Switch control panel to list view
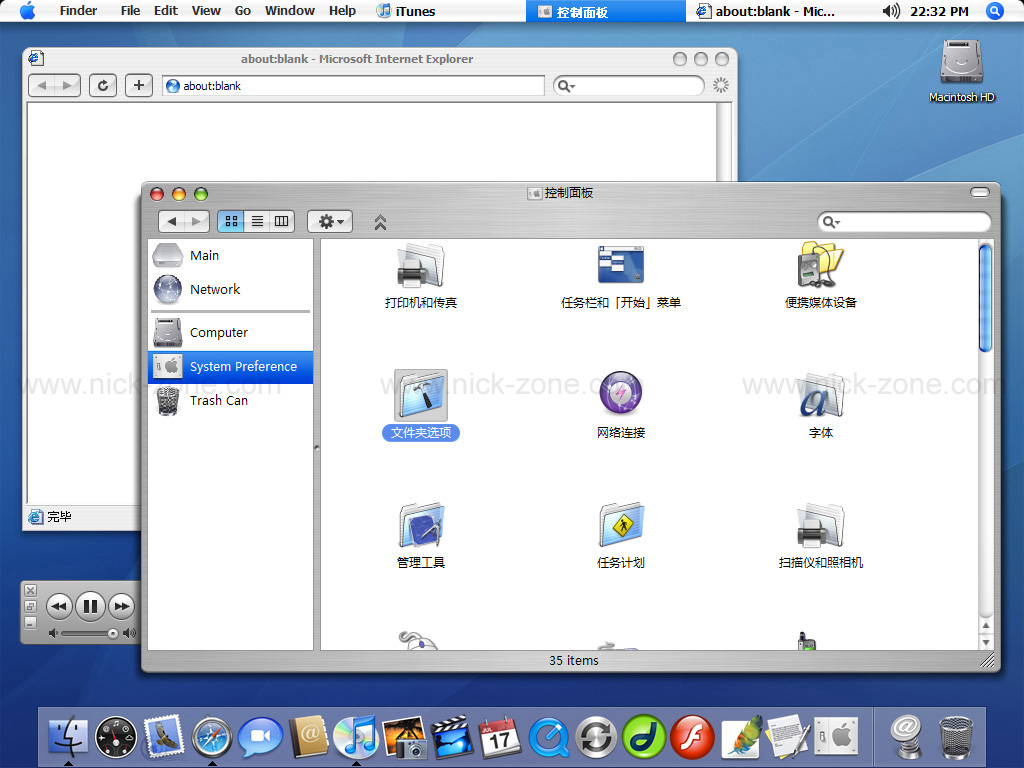 coord(257,221)
